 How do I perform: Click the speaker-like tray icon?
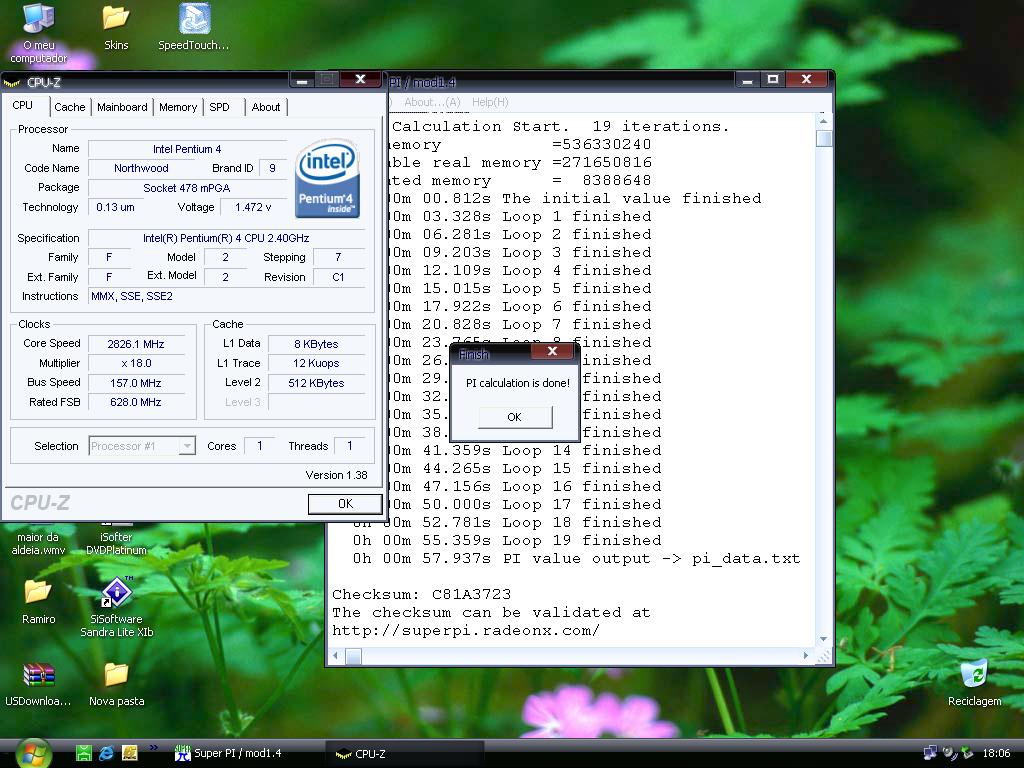click(950, 753)
